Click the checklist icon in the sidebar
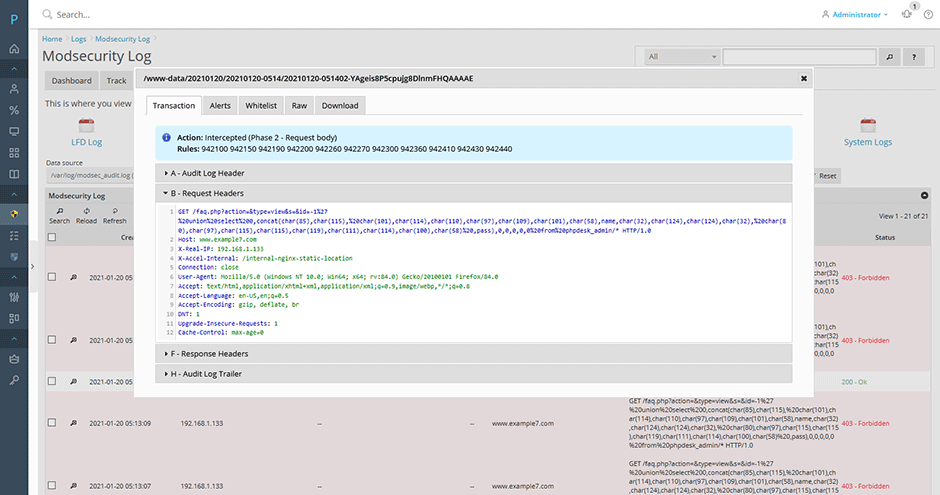 (14, 236)
